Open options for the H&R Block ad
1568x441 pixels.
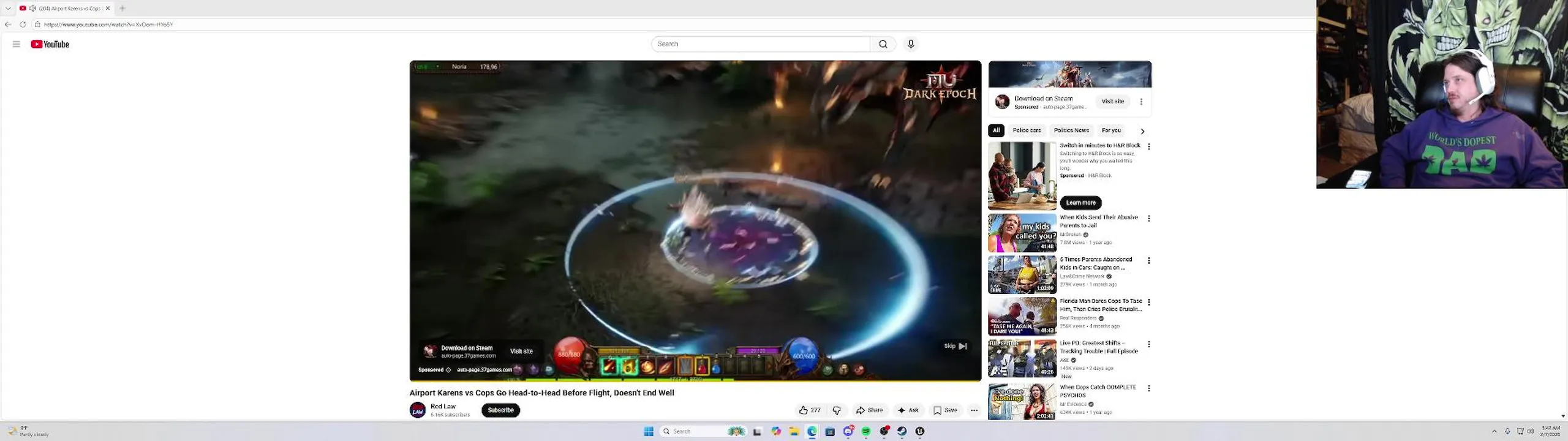(1149, 146)
